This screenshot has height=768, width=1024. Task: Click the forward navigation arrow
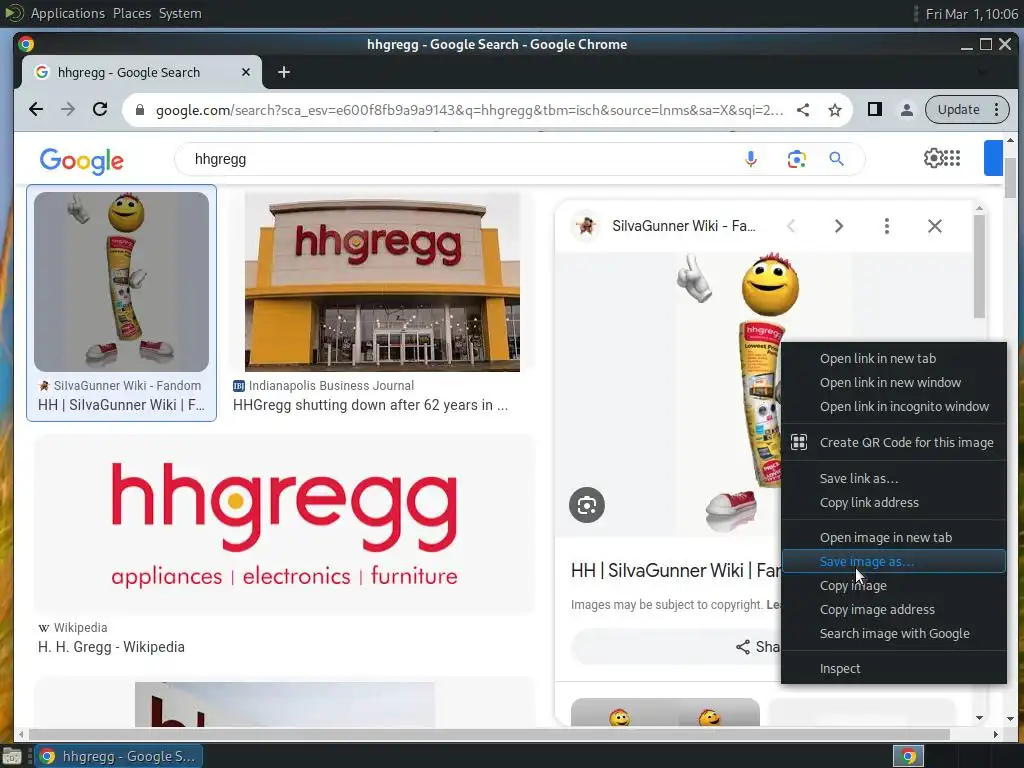point(68,110)
